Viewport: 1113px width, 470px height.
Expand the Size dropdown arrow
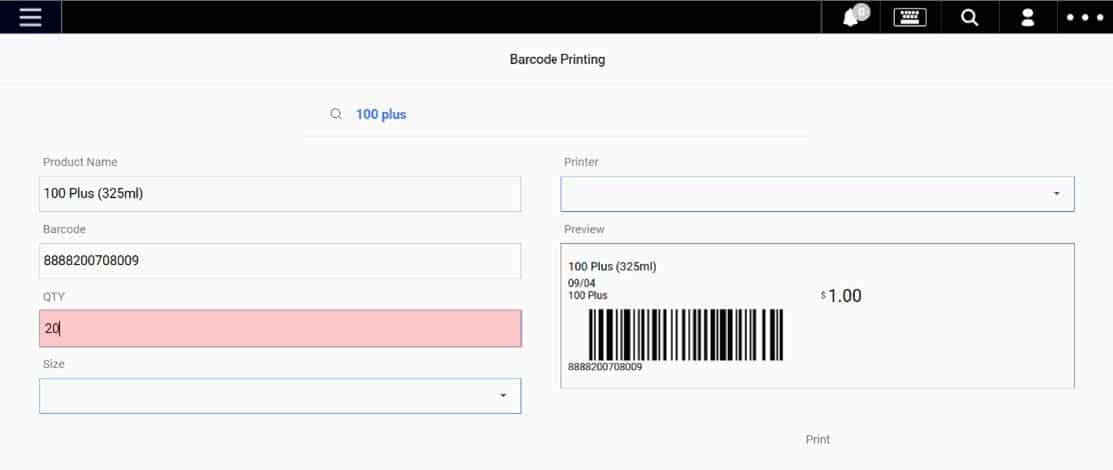coord(503,395)
